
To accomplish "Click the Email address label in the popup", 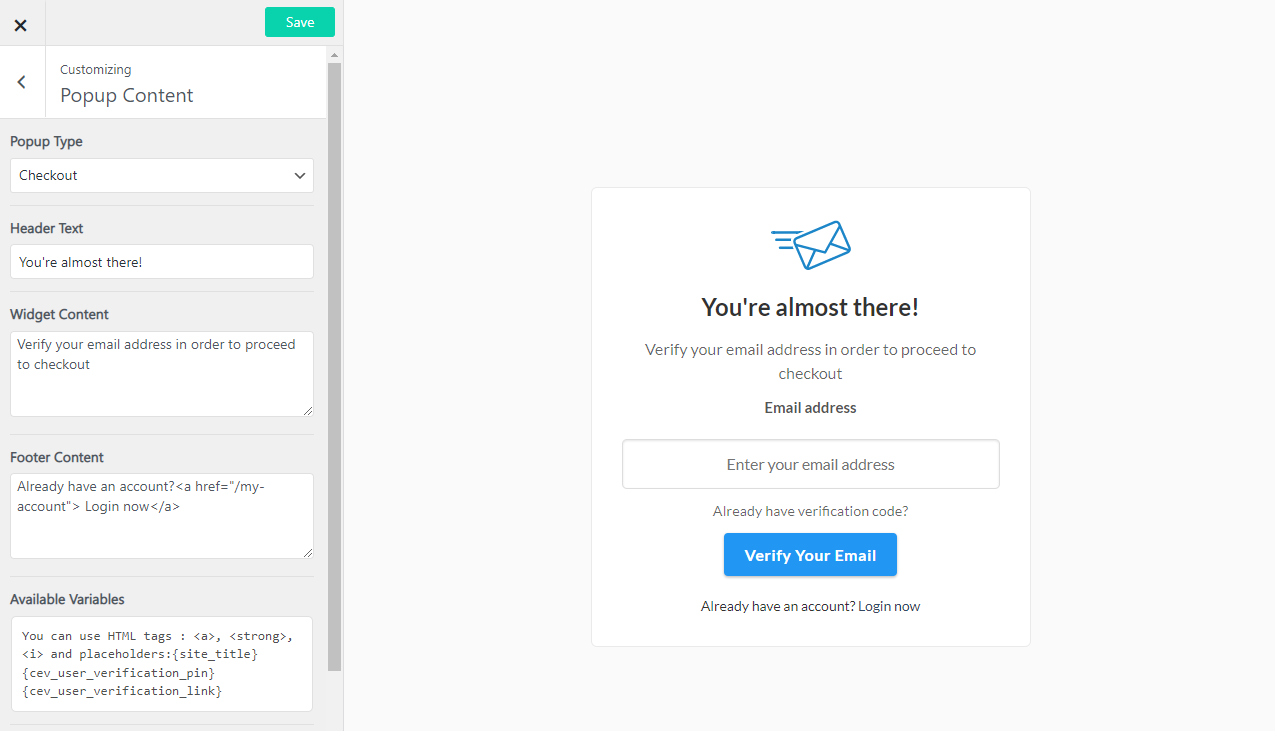I will (x=810, y=407).
